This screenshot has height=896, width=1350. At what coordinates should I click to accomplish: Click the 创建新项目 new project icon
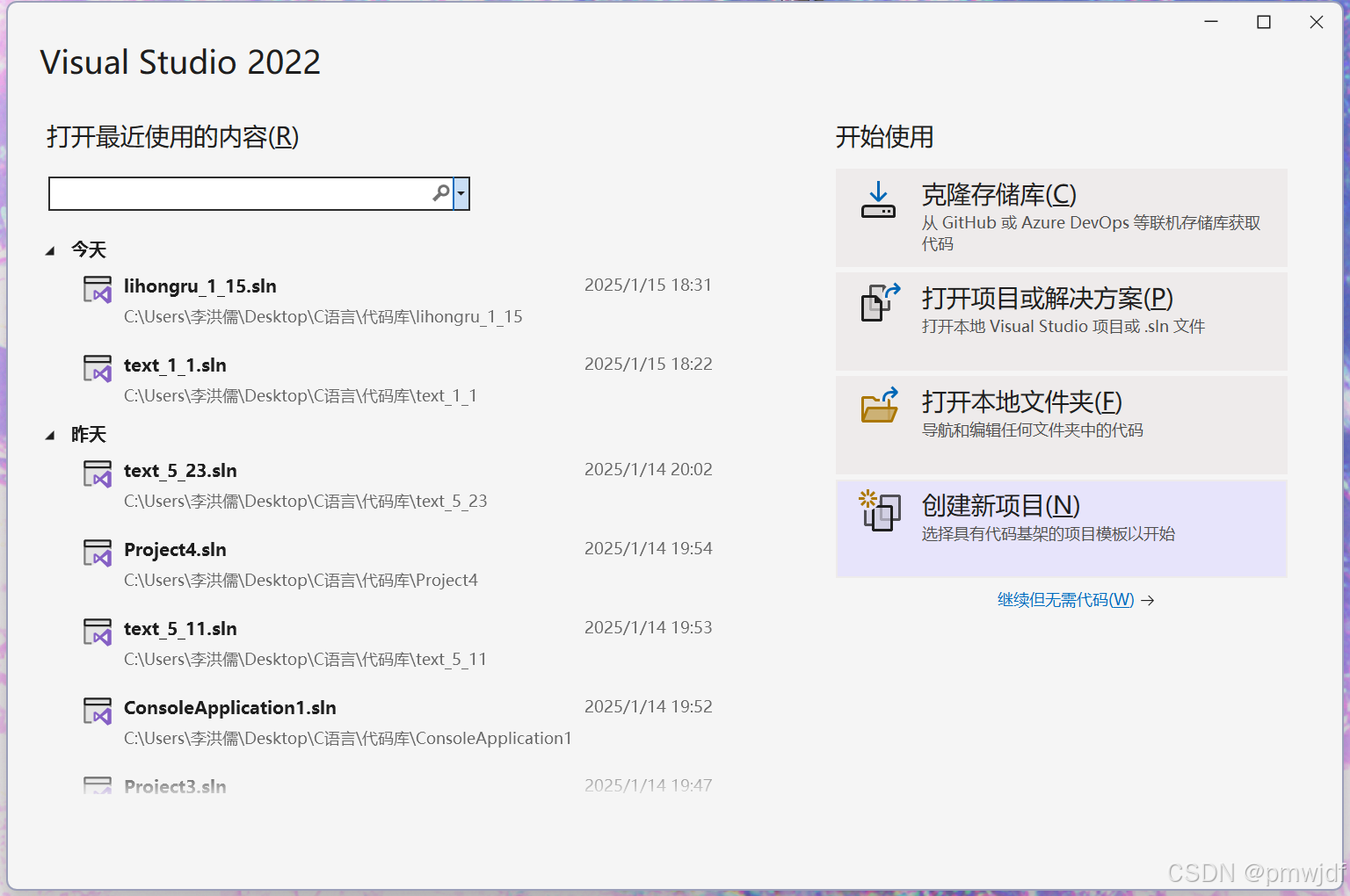coord(880,511)
